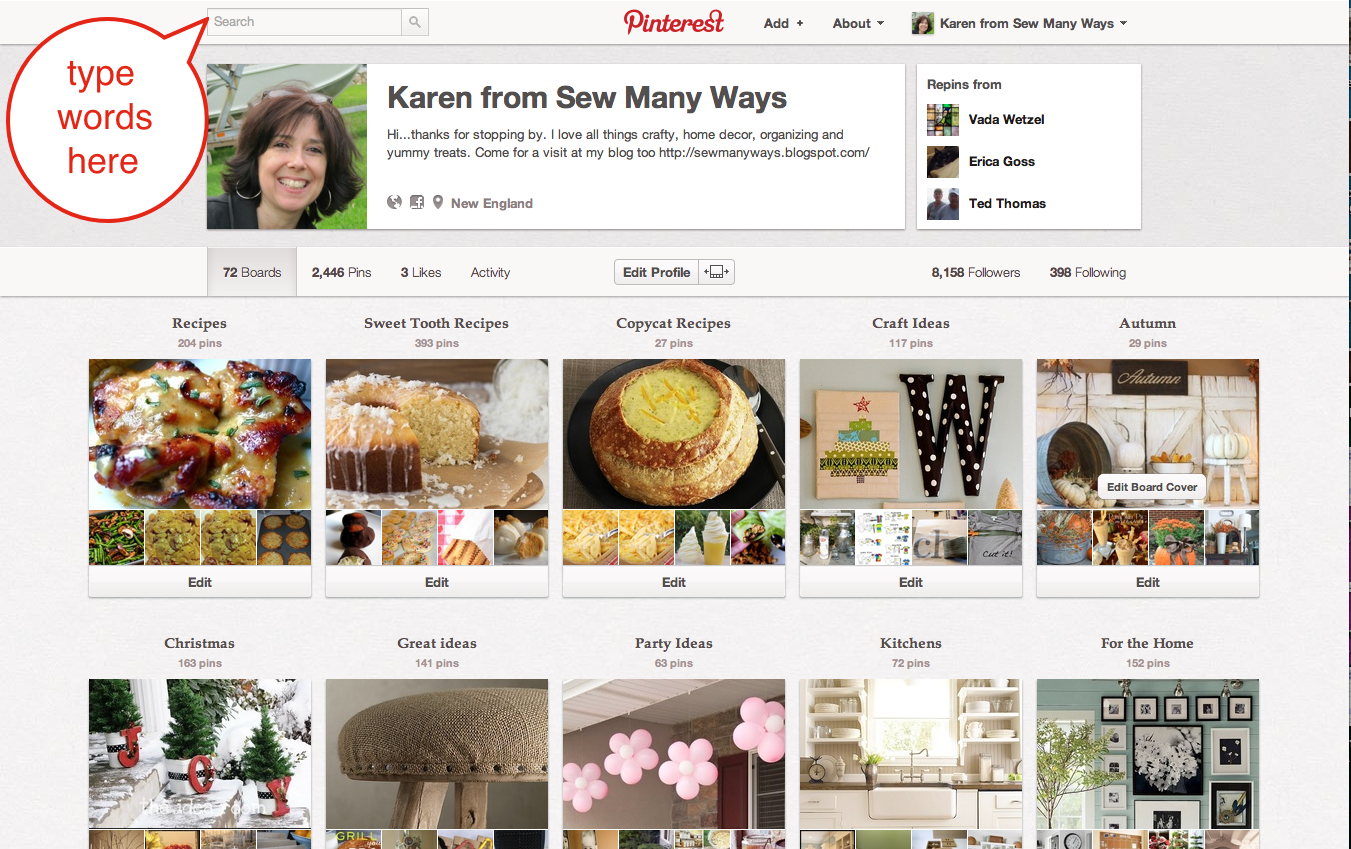Click the Facebook profile icon
The width and height of the screenshot is (1351, 849).
(416, 202)
